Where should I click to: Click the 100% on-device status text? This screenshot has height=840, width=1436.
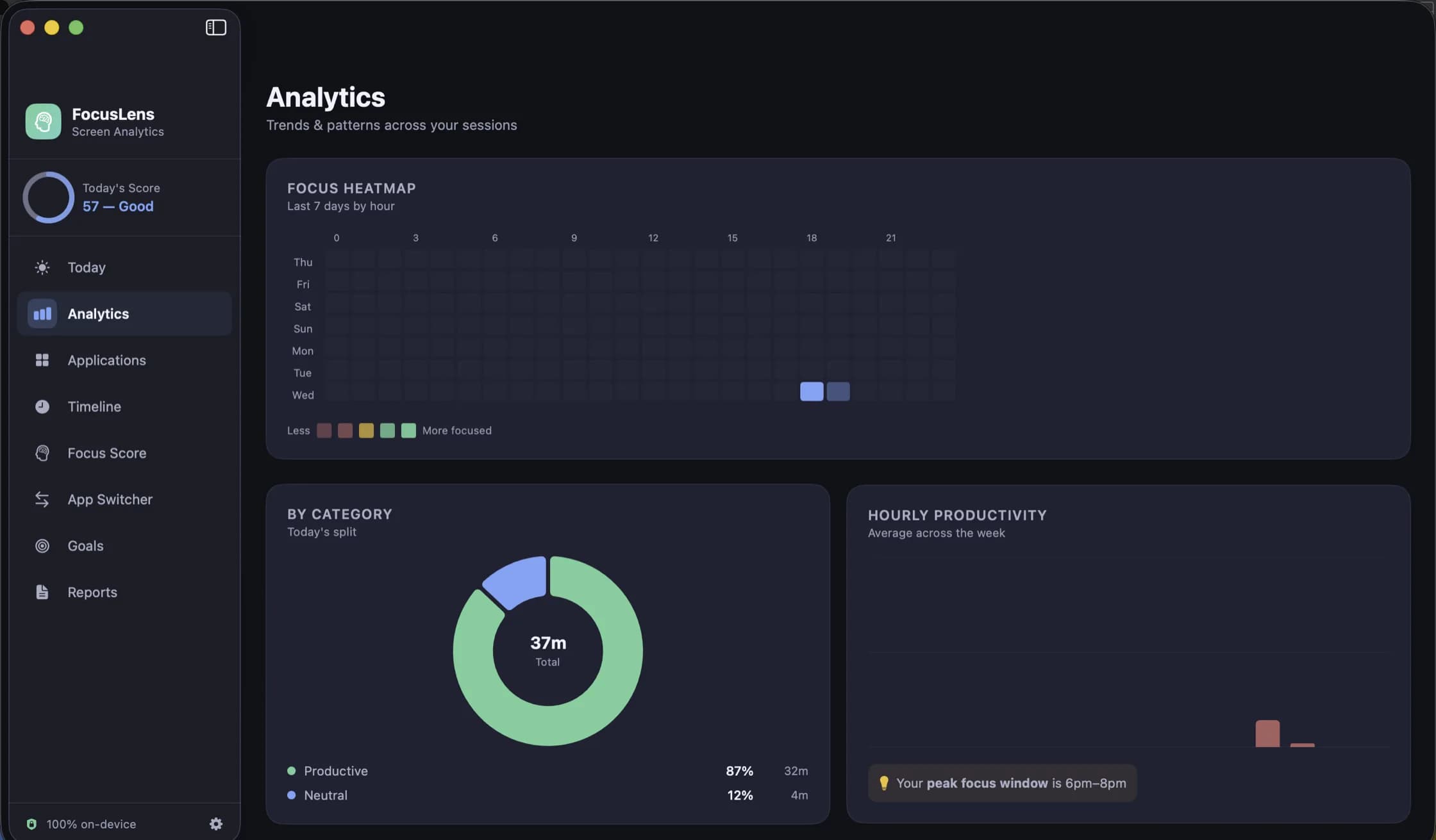(x=91, y=824)
